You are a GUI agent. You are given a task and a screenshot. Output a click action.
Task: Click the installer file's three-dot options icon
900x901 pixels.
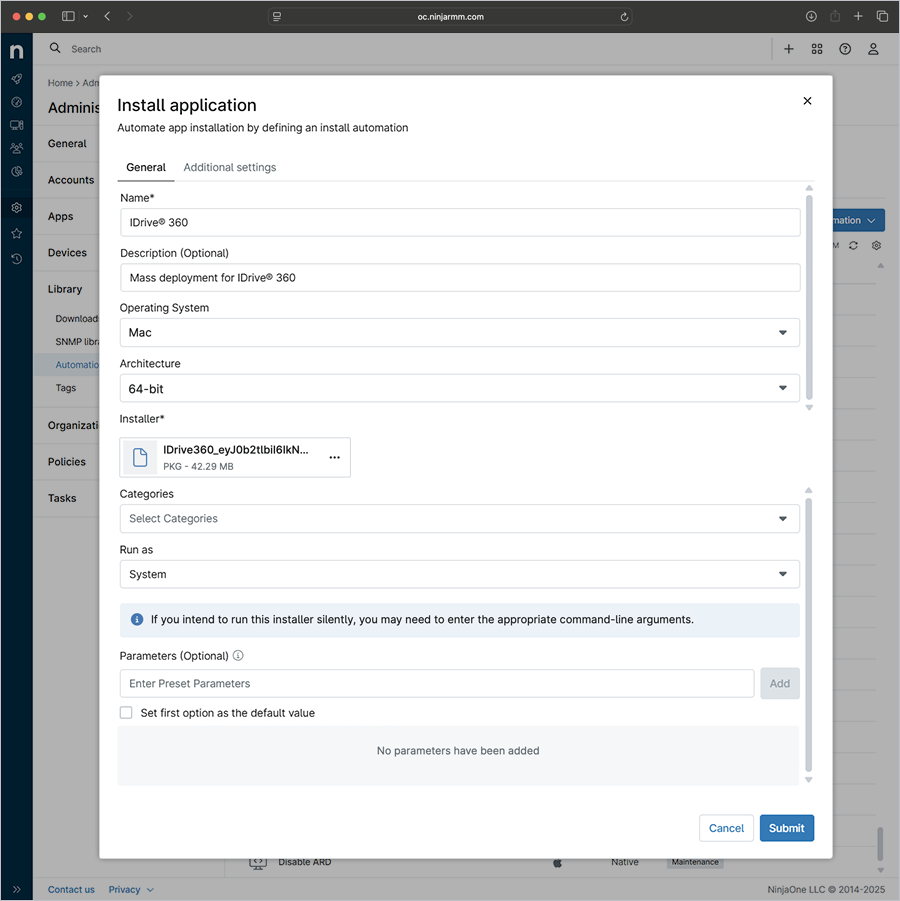[x=334, y=458]
